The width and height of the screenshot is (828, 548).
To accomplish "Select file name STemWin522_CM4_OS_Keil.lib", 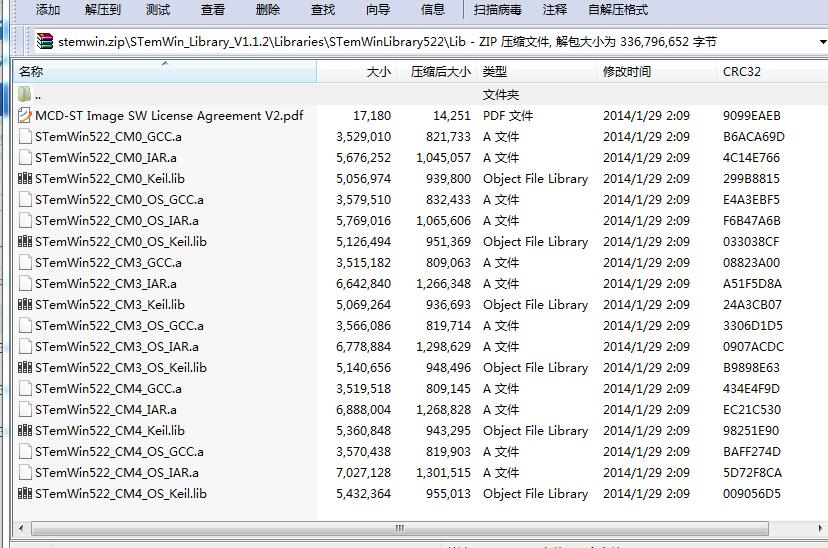I will click(x=121, y=493).
